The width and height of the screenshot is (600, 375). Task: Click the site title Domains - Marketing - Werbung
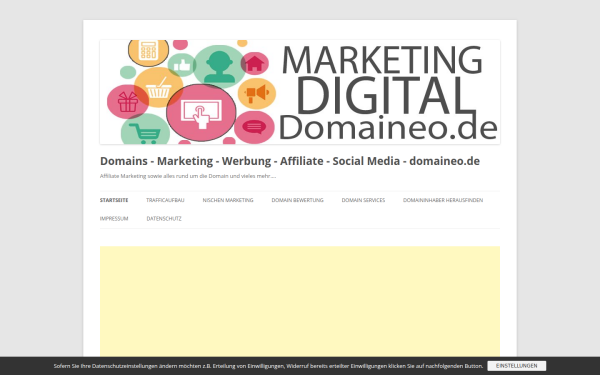pos(290,161)
